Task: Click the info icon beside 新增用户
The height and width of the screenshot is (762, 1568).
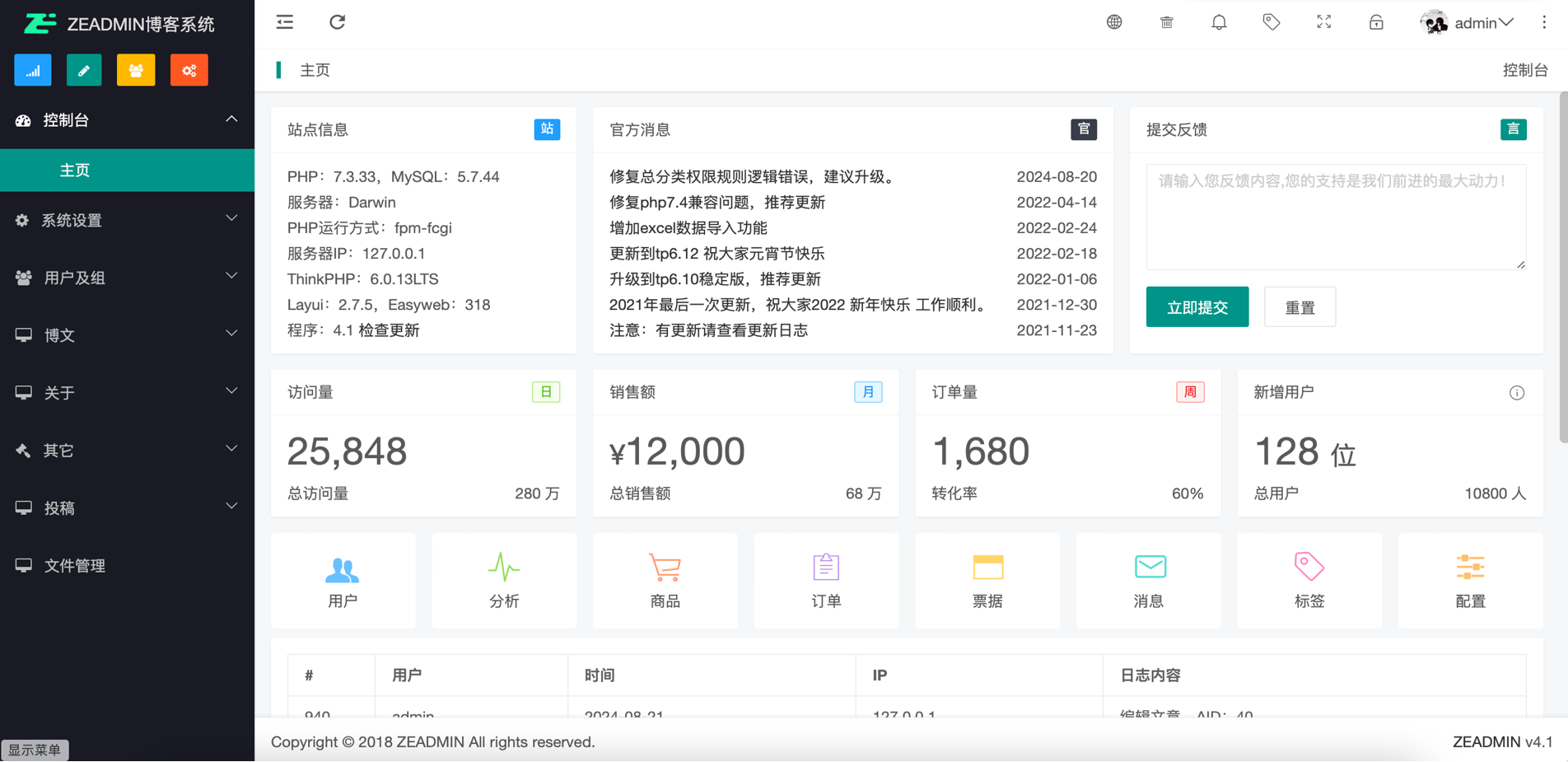Action: (1517, 393)
